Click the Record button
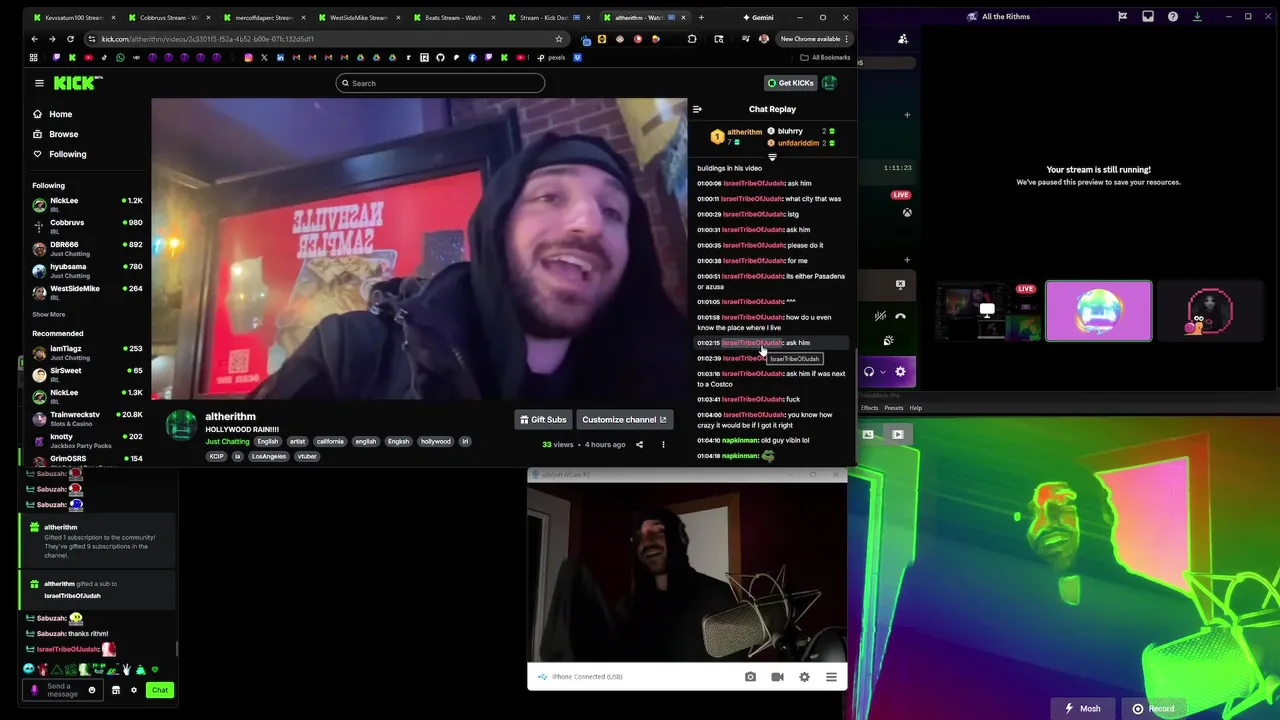The image size is (1280, 720). point(1153,709)
